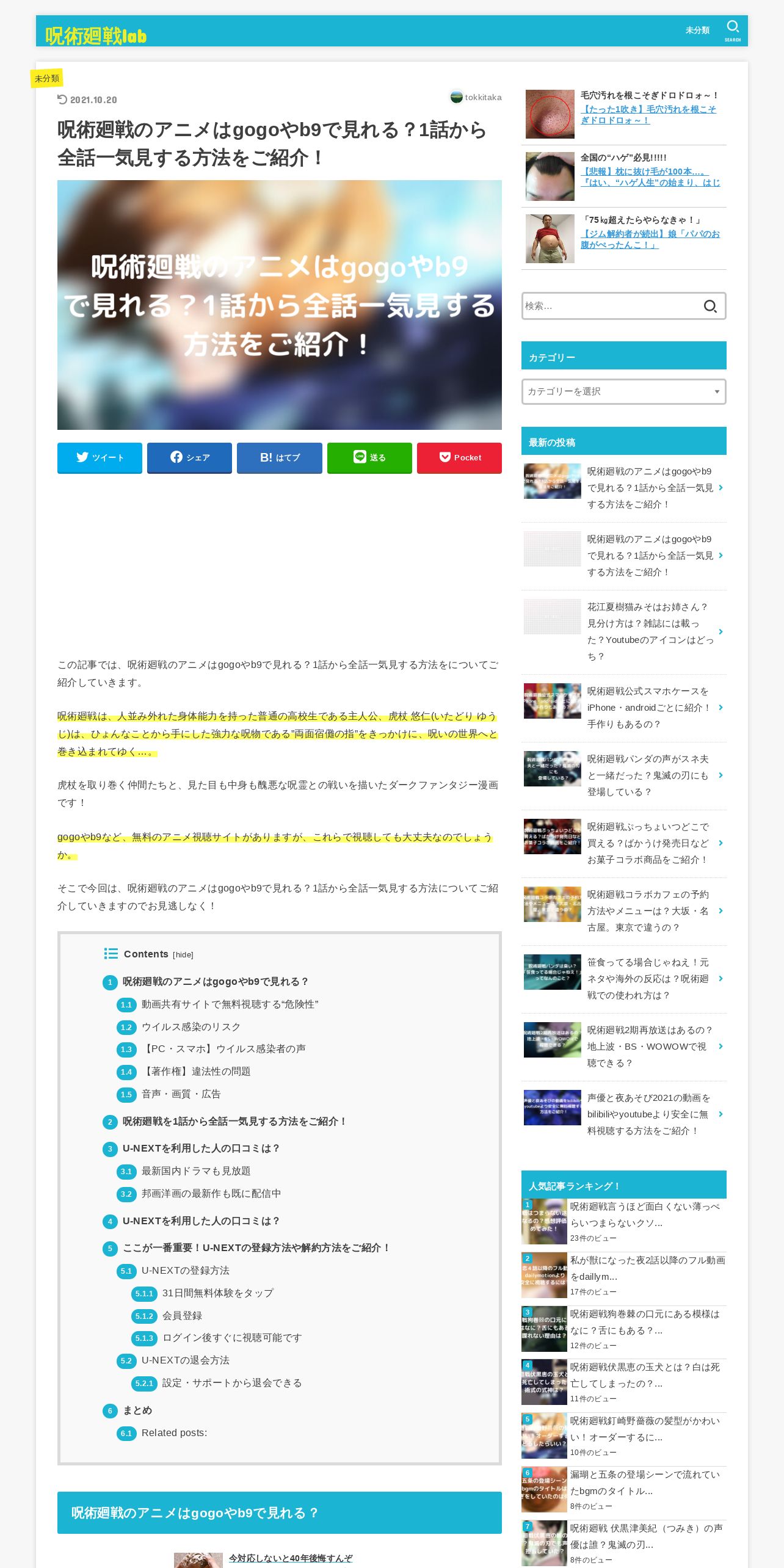
Task: Save the article to Pocket
Action: (459, 457)
